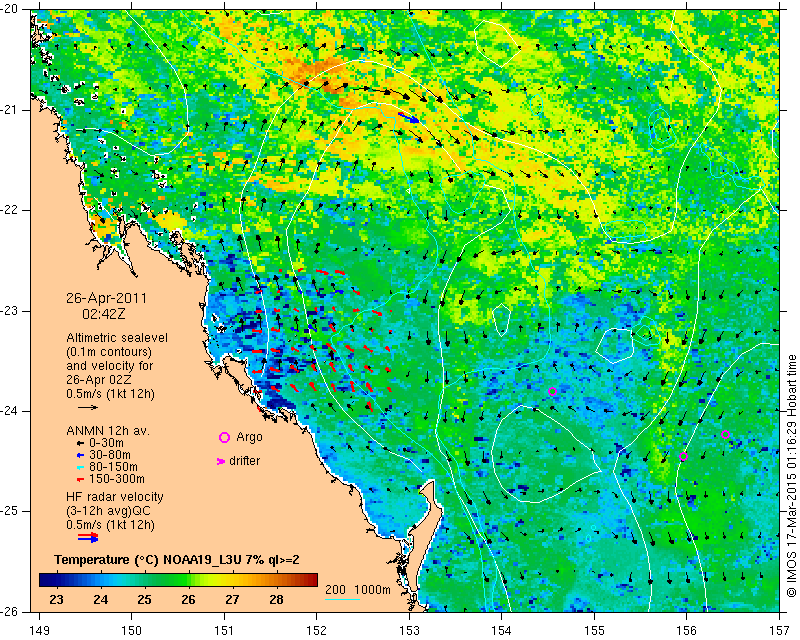This screenshot has width=800, height=640.
Task: Click the blue velocity arrow near -21 latitude
Action: (408, 118)
